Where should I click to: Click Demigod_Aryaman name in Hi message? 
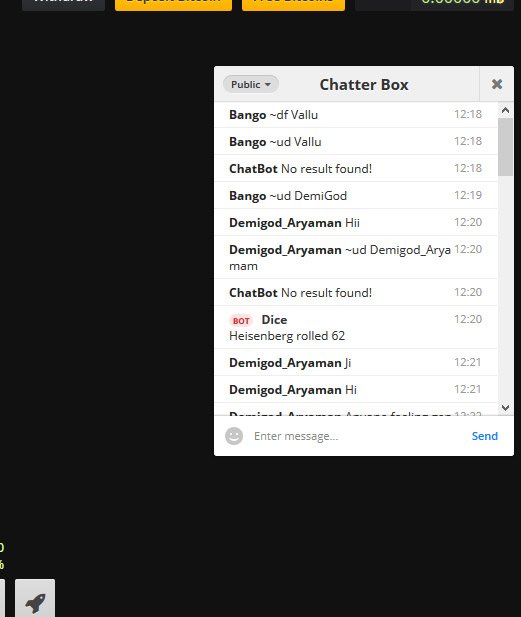click(x=285, y=390)
